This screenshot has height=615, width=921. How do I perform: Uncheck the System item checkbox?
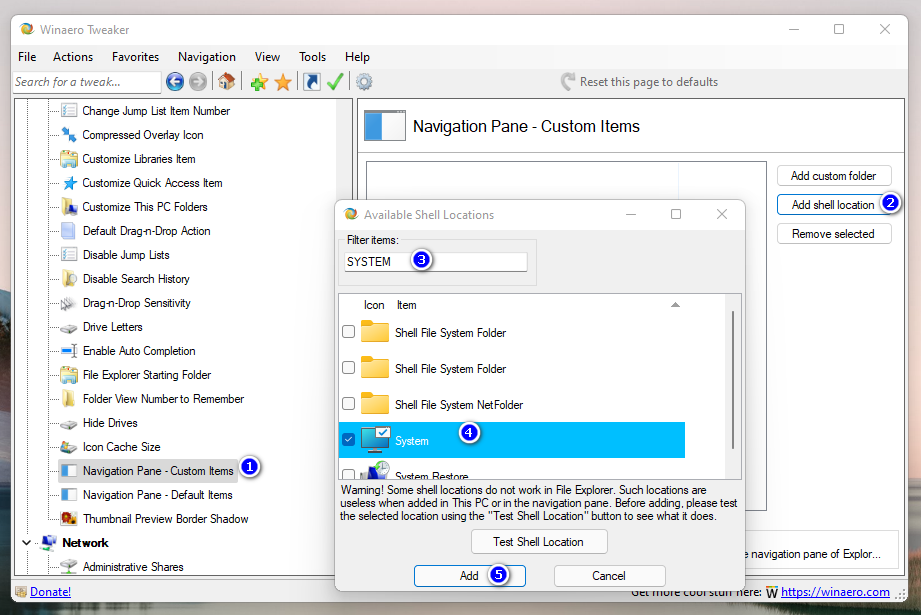click(x=348, y=439)
